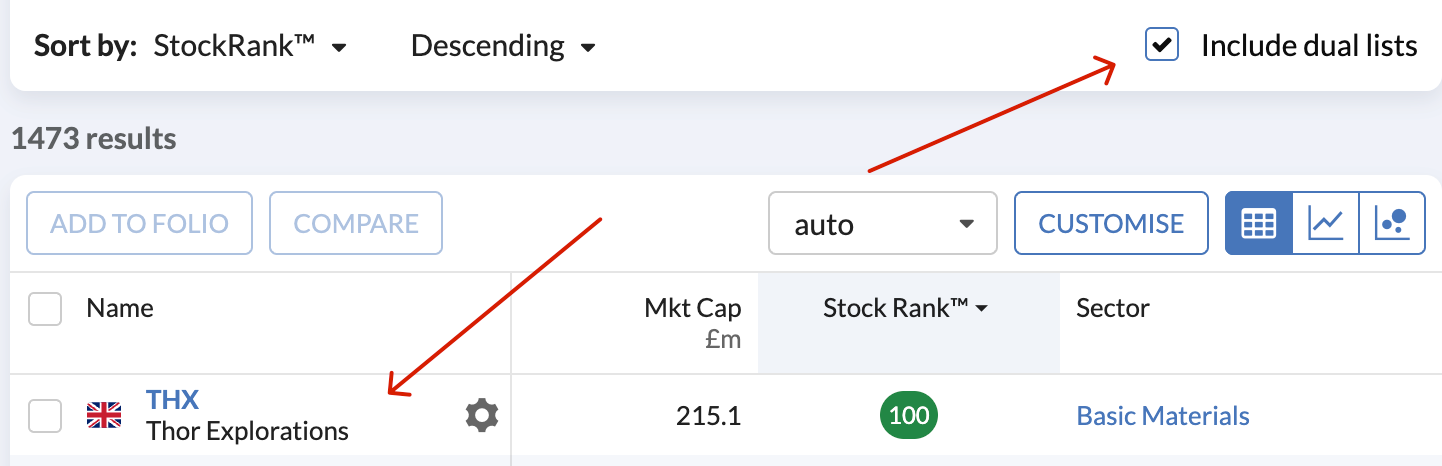Open the THX ticker link

pos(172,400)
